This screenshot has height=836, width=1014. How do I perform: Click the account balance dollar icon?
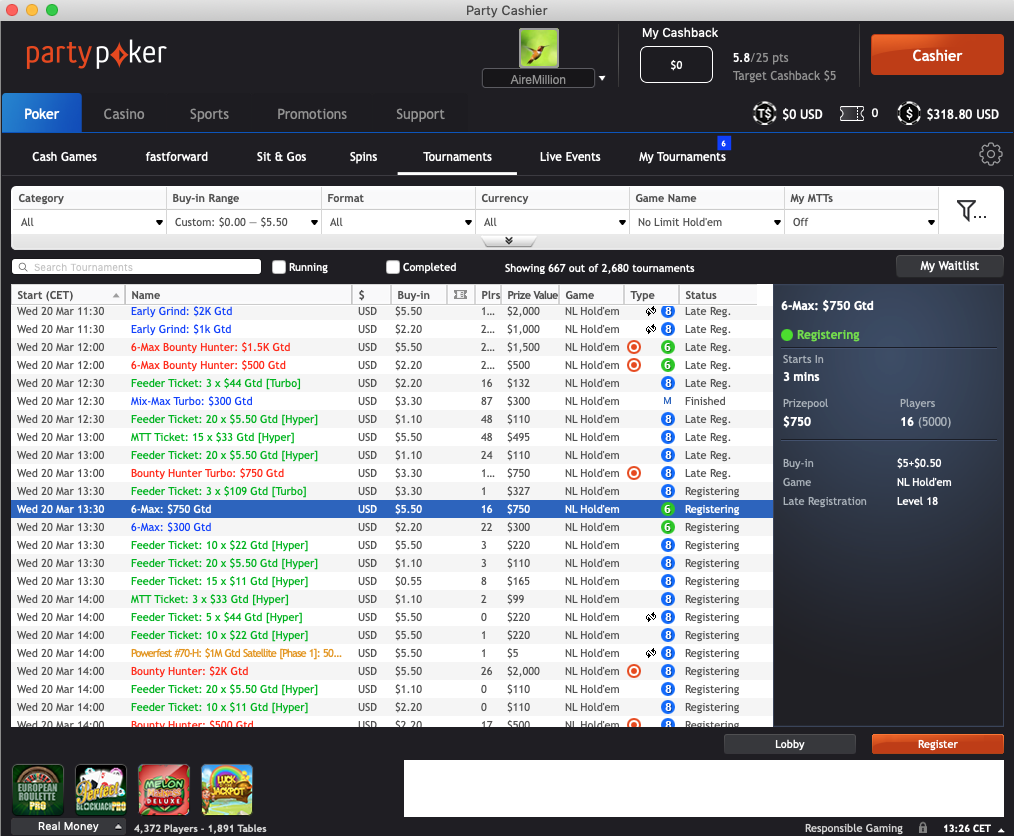[909, 114]
